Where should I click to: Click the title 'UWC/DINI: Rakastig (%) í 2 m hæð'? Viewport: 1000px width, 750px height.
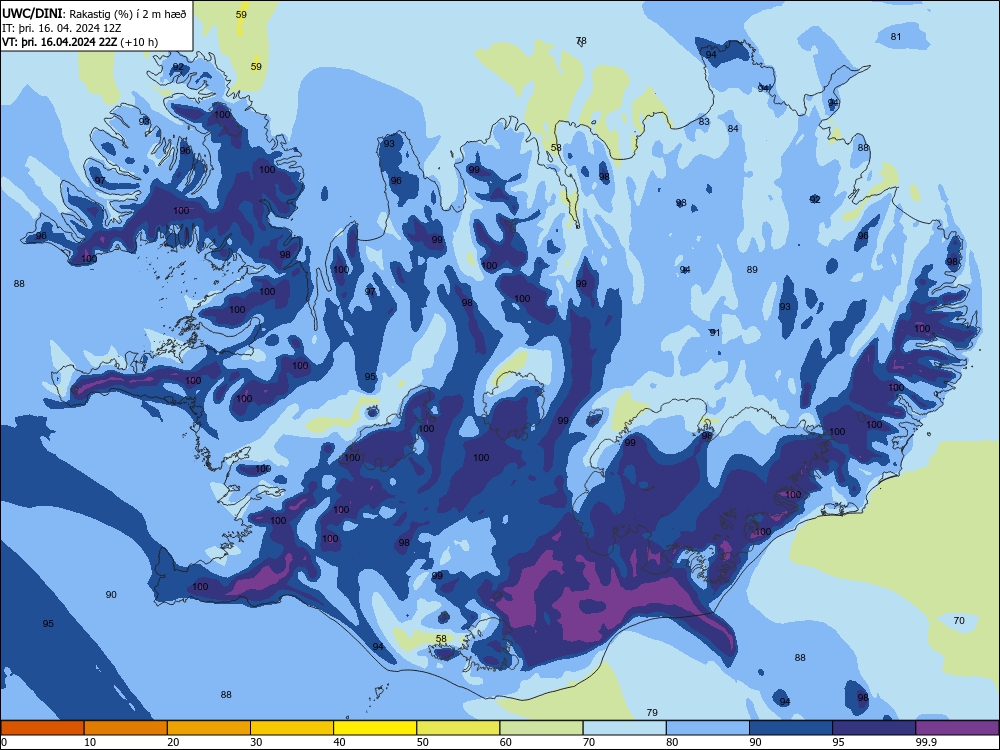94,13
